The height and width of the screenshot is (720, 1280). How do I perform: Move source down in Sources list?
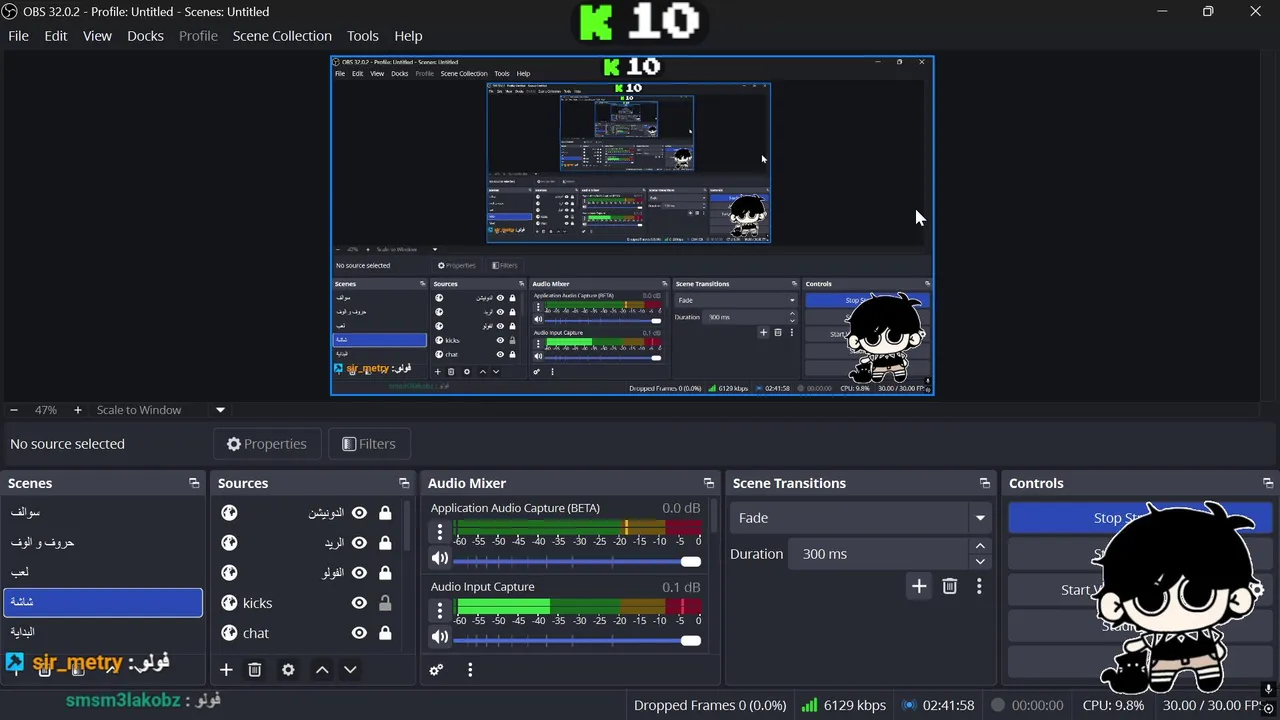[350, 670]
